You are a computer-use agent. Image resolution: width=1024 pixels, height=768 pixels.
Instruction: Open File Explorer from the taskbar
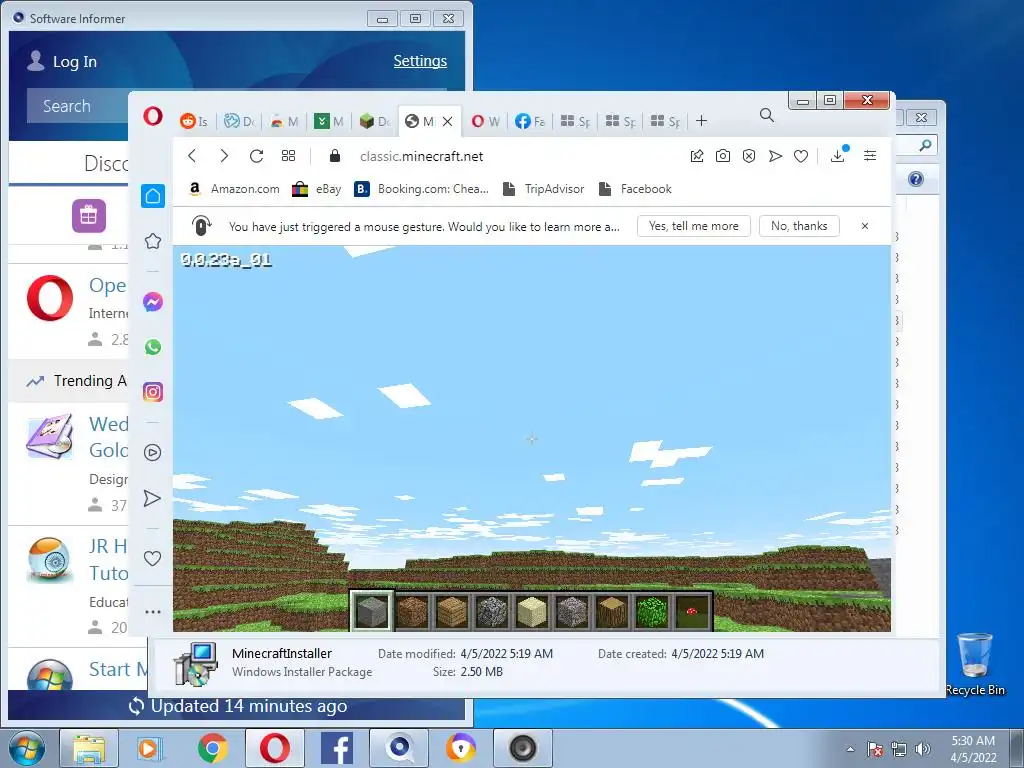point(89,748)
